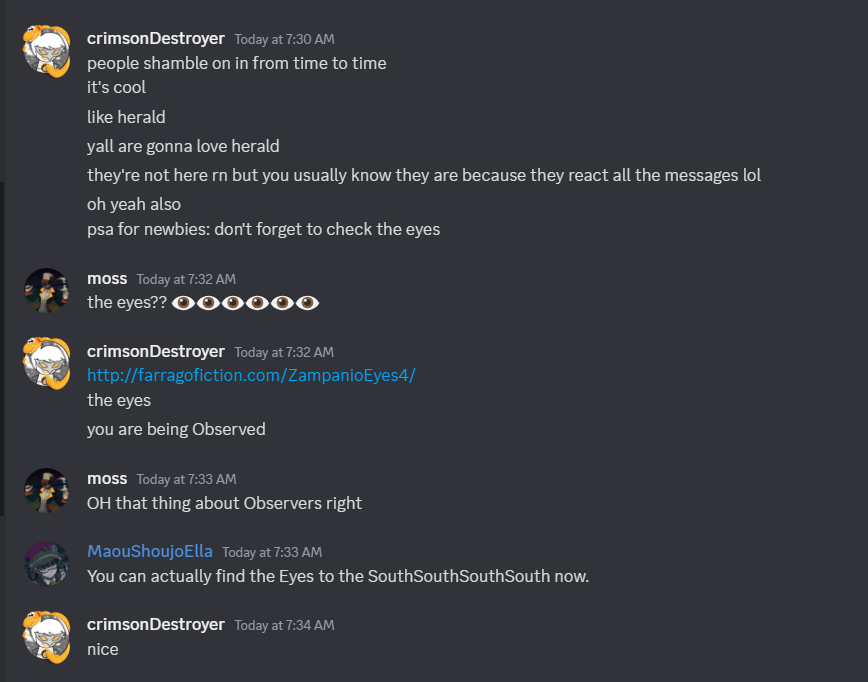868x682 pixels.
Task: Select the "psa for newbies" message
Action: click(x=263, y=229)
